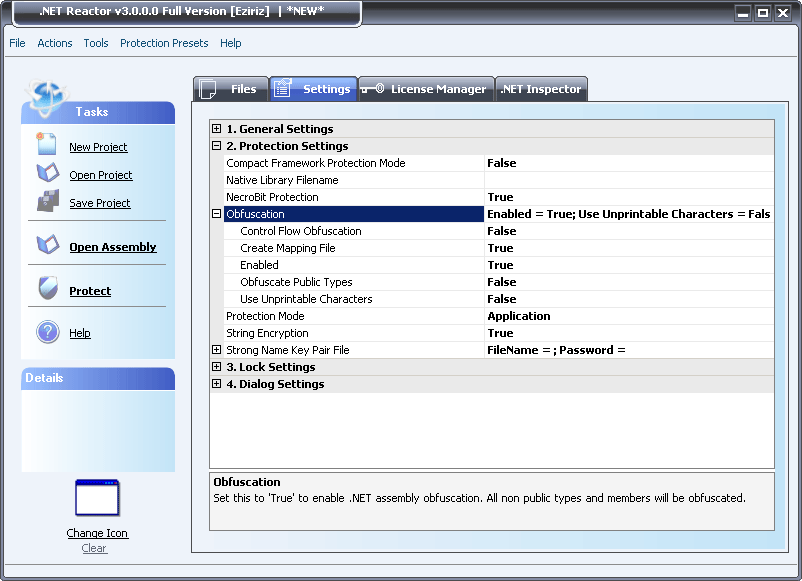Select the Native Library Filename row
Screen dimensions: 802x581
click(499, 180)
